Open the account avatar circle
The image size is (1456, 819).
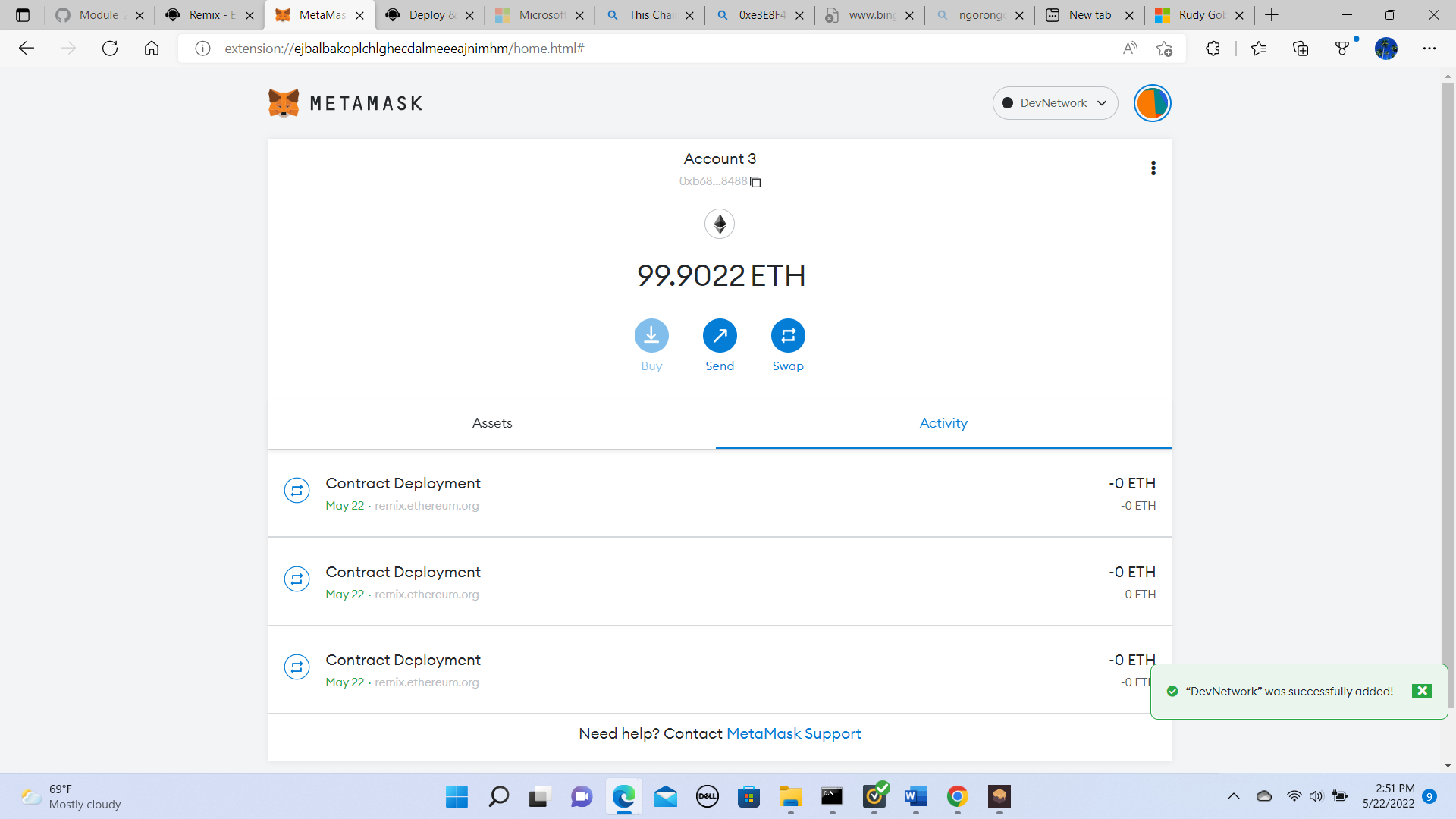tap(1151, 102)
